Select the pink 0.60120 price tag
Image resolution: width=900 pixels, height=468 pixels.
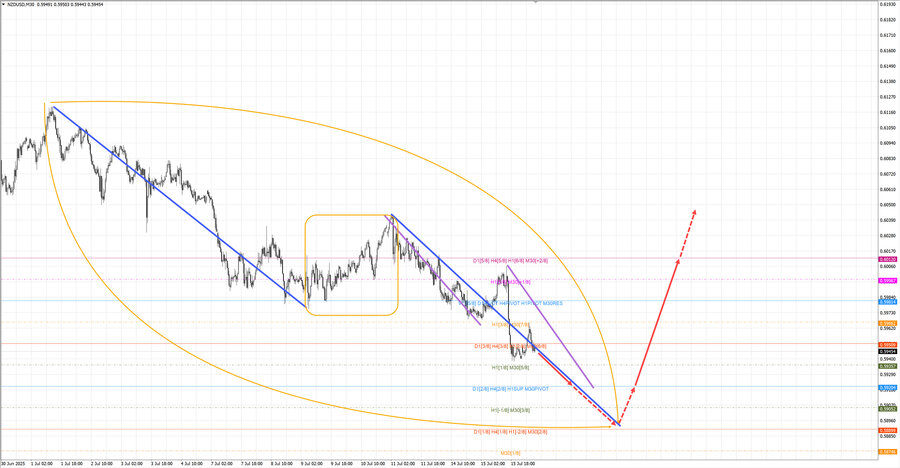click(x=887, y=259)
